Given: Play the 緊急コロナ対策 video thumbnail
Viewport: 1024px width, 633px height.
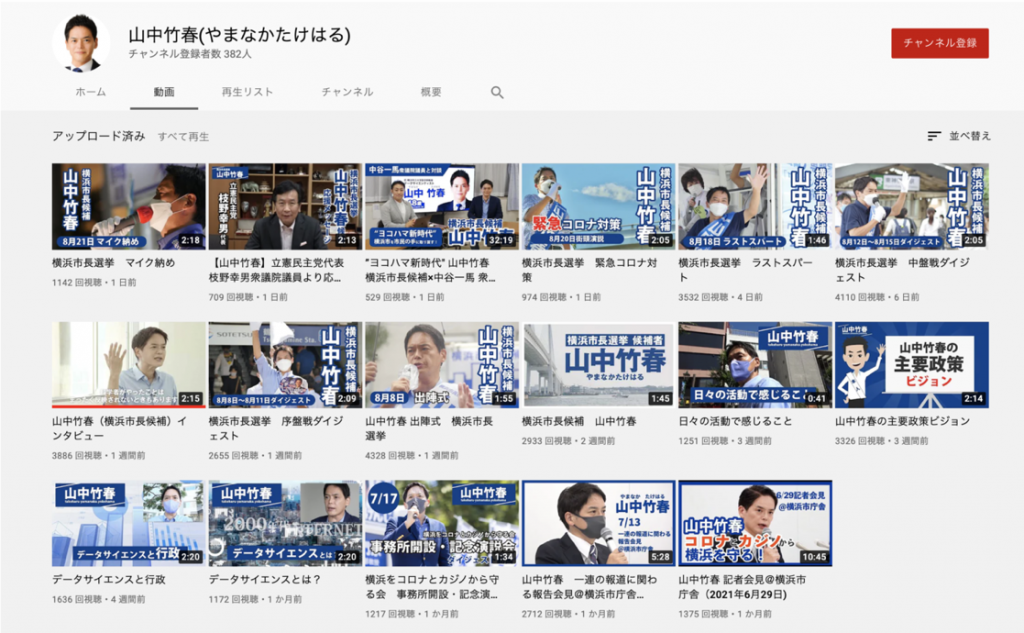Looking at the screenshot, I should 598,206.
